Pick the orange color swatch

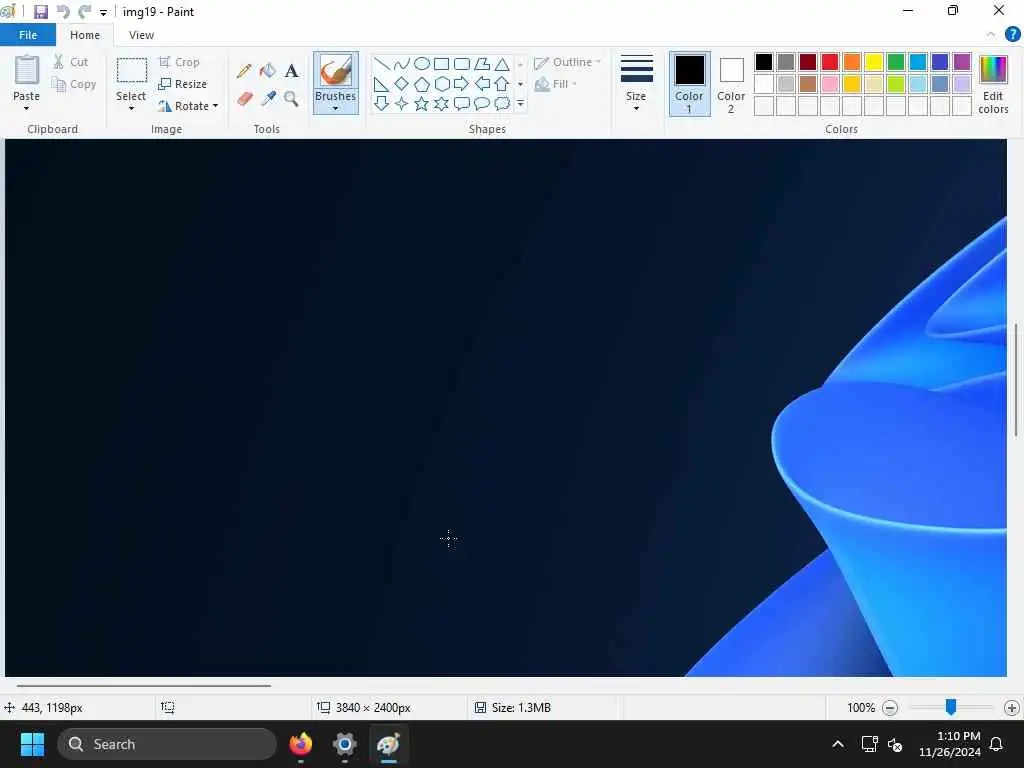coord(852,62)
